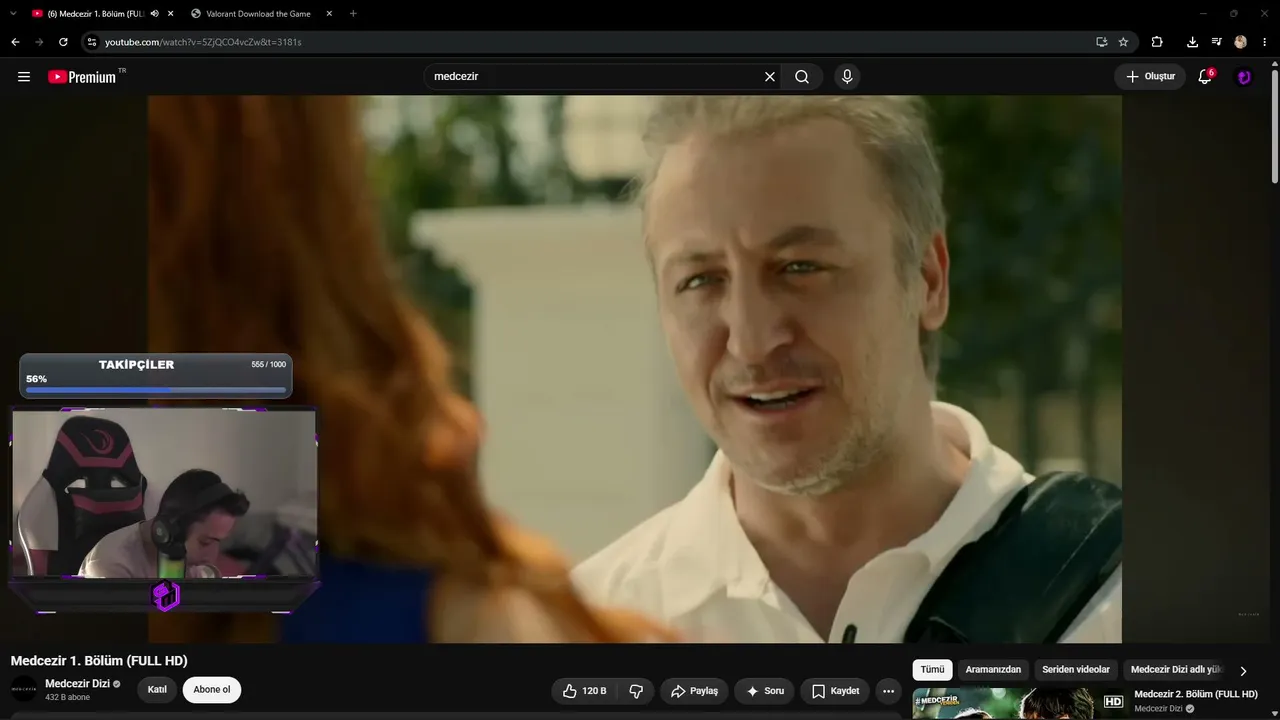
Task: Click the video player to pause
Action: (x=635, y=369)
